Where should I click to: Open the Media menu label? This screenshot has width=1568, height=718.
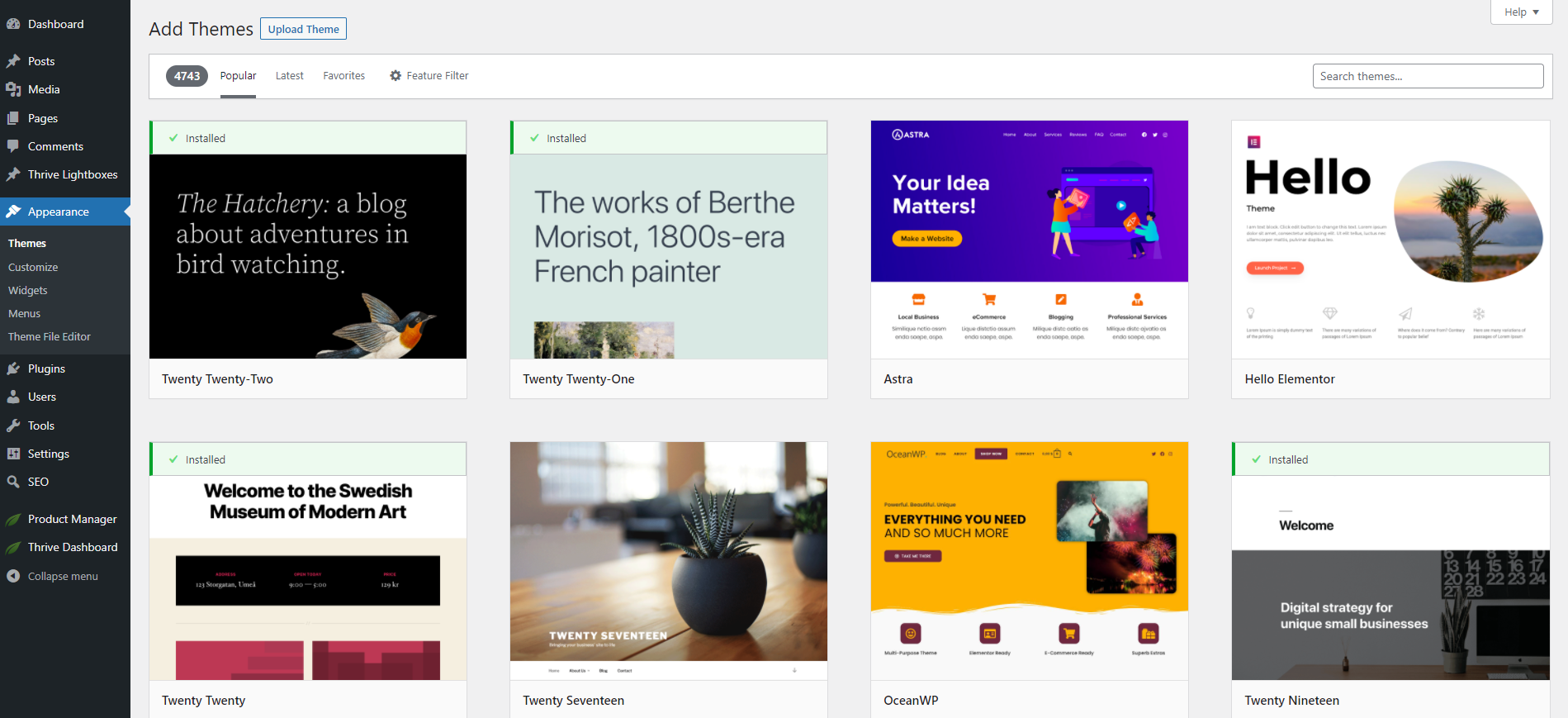tap(44, 89)
